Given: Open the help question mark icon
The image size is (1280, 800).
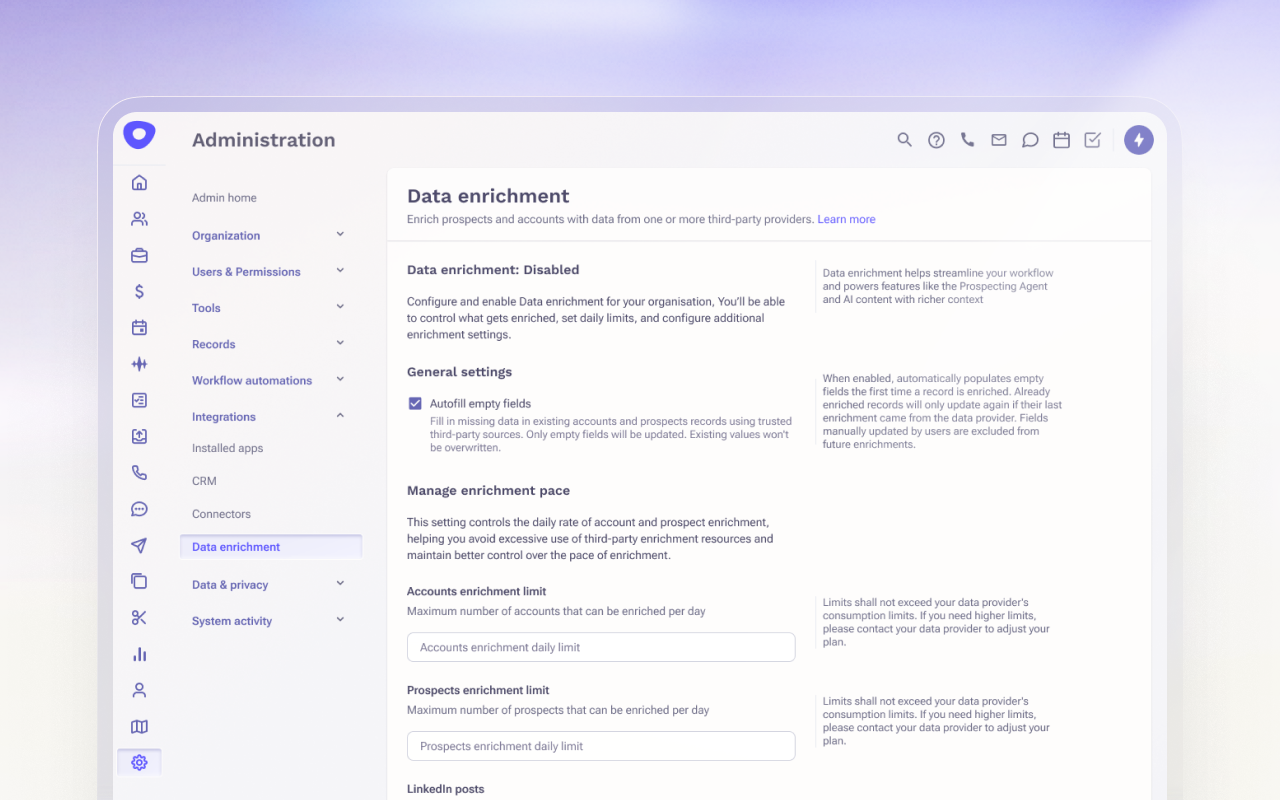Looking at the screenshot, I should pyautogui.click(x=936, y=140).
